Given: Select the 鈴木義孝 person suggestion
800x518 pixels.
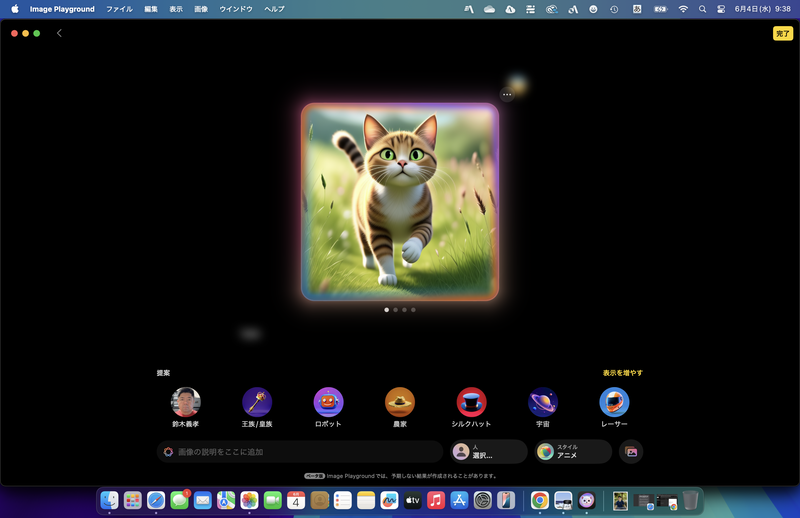Looking at the screenshot, I should point(186,402).
